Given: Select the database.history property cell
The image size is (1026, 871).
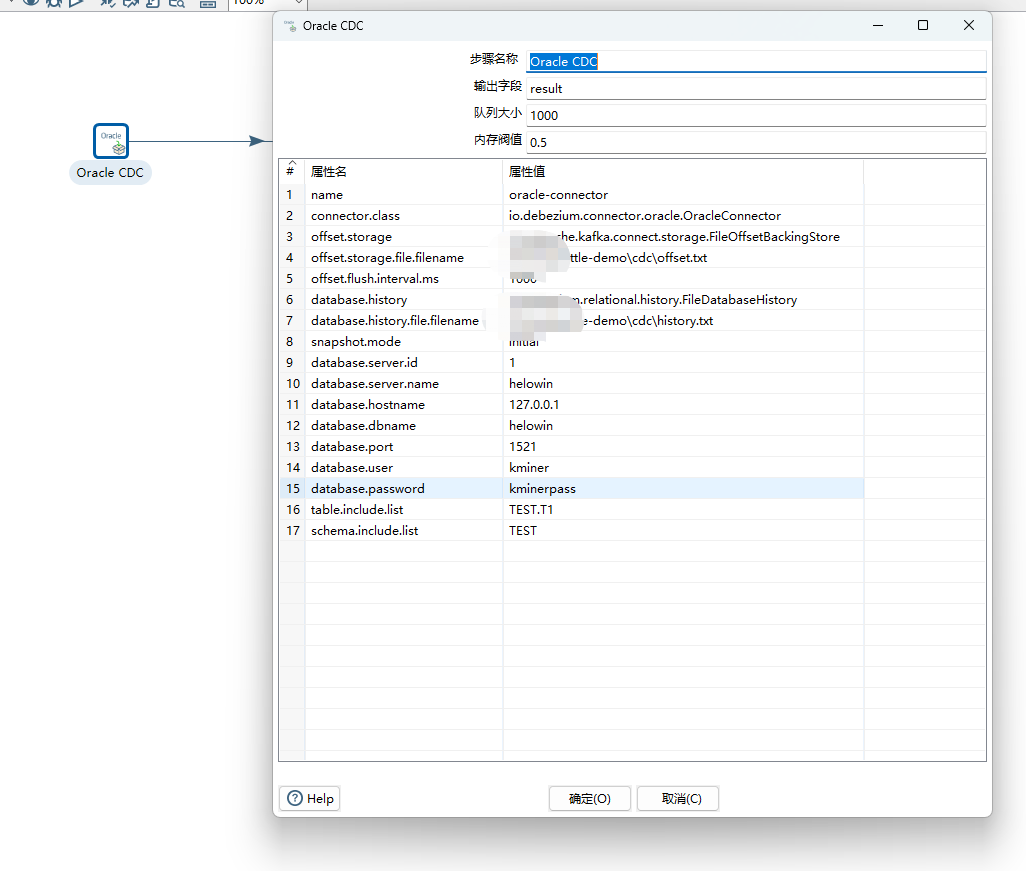Looking at the screenshot, I should (x=404, y=300).
